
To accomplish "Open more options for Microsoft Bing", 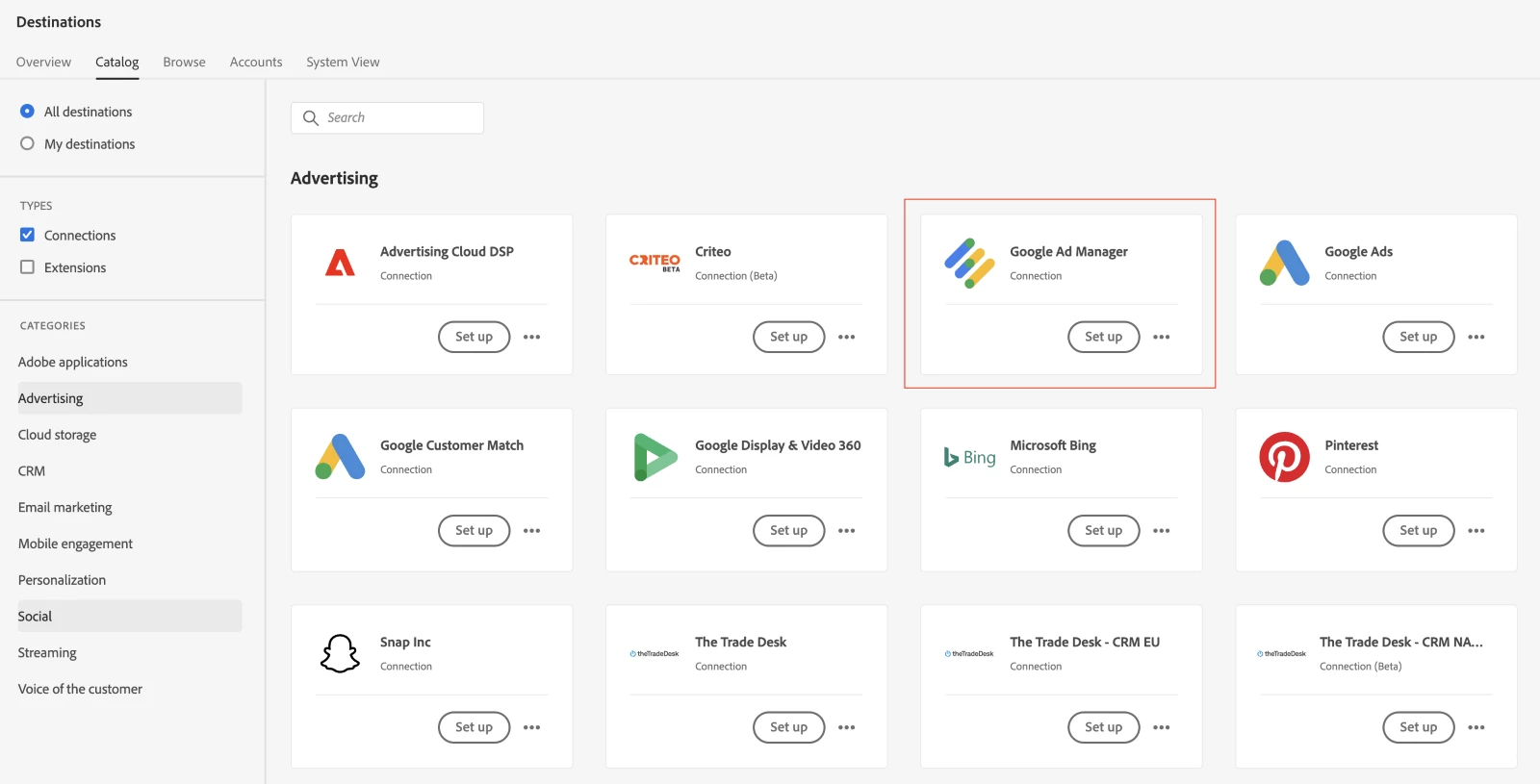I will [1162, 531].
